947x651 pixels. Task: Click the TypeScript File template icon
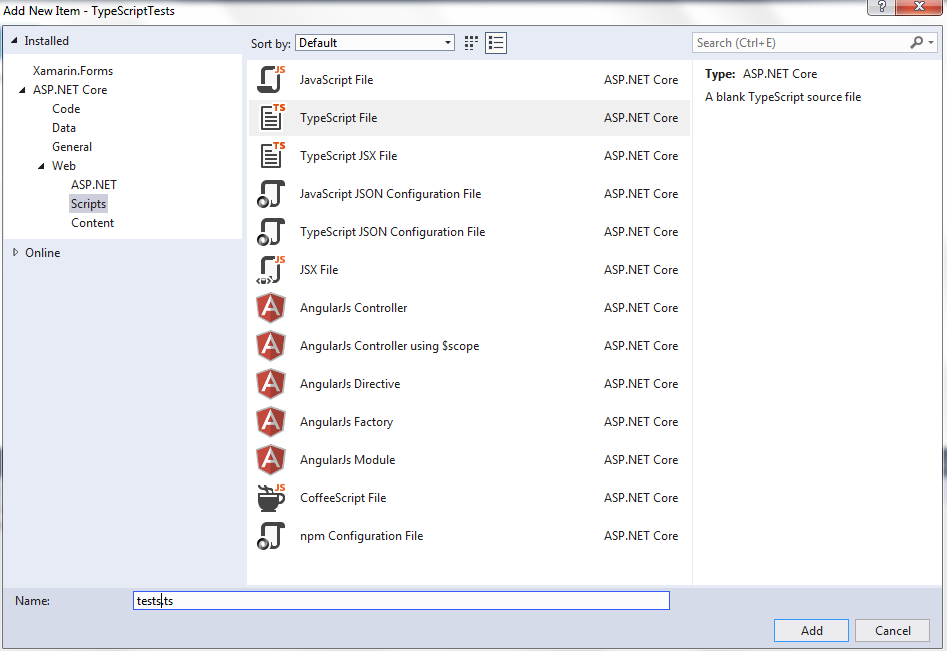(x=271, y=118)
